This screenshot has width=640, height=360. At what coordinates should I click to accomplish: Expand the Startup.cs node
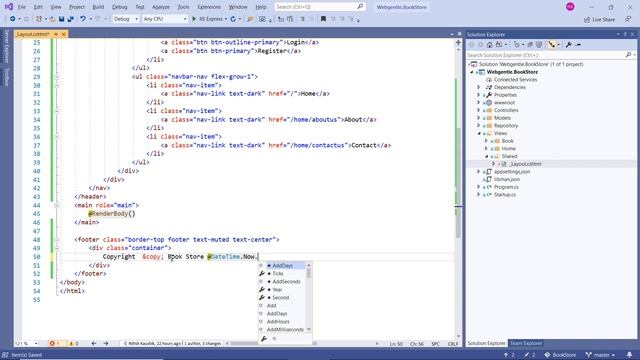tap(479, 195)
